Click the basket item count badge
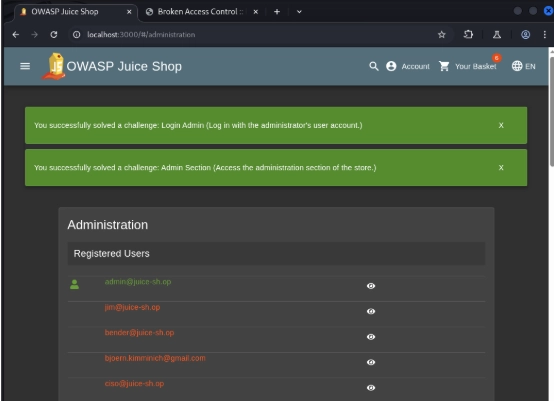 tap(496, 58)
